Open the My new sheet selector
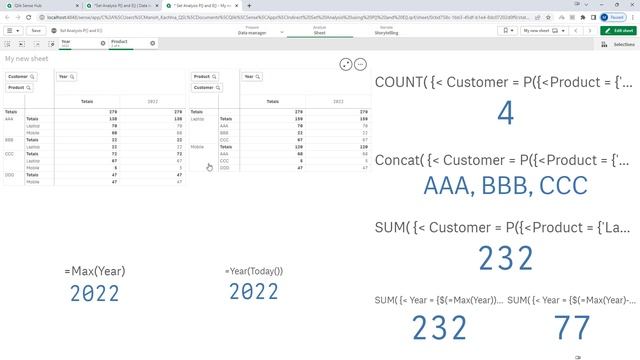Screen dimensions: 640x360 tap(544, 31)
